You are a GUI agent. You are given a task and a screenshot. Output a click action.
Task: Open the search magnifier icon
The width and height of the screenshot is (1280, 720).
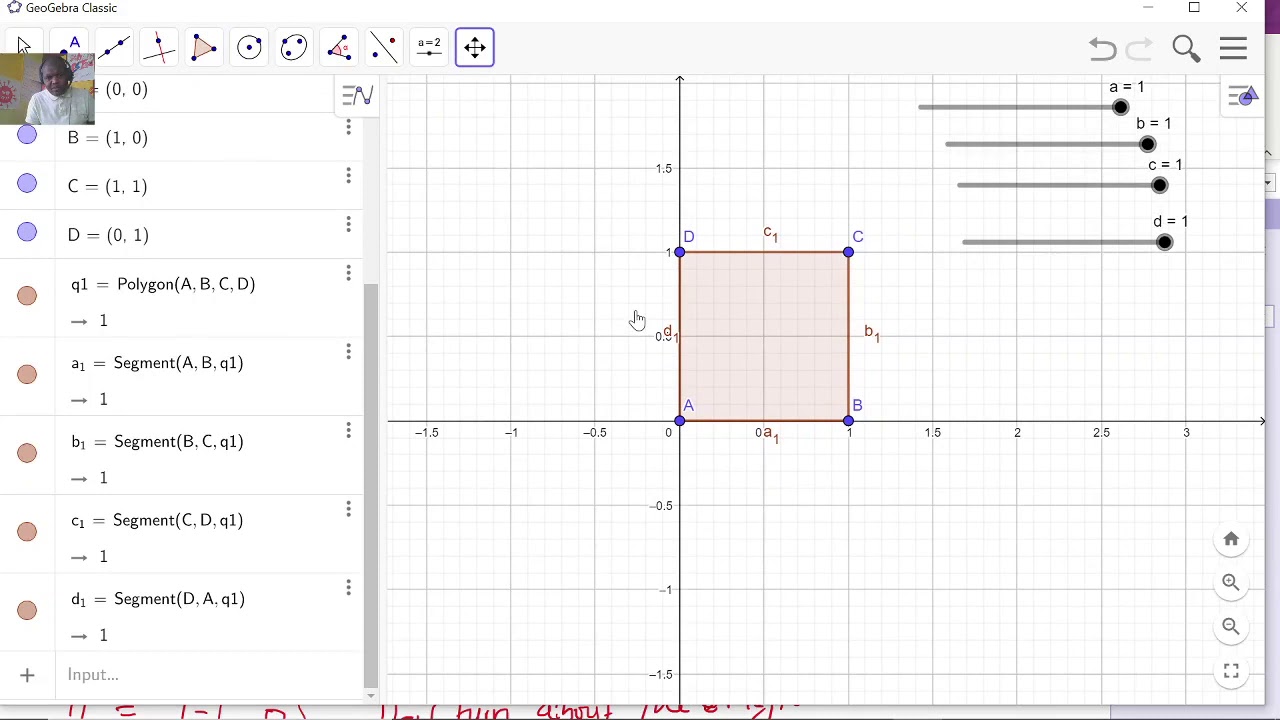pyautogui.click(x=1186, y=48)
